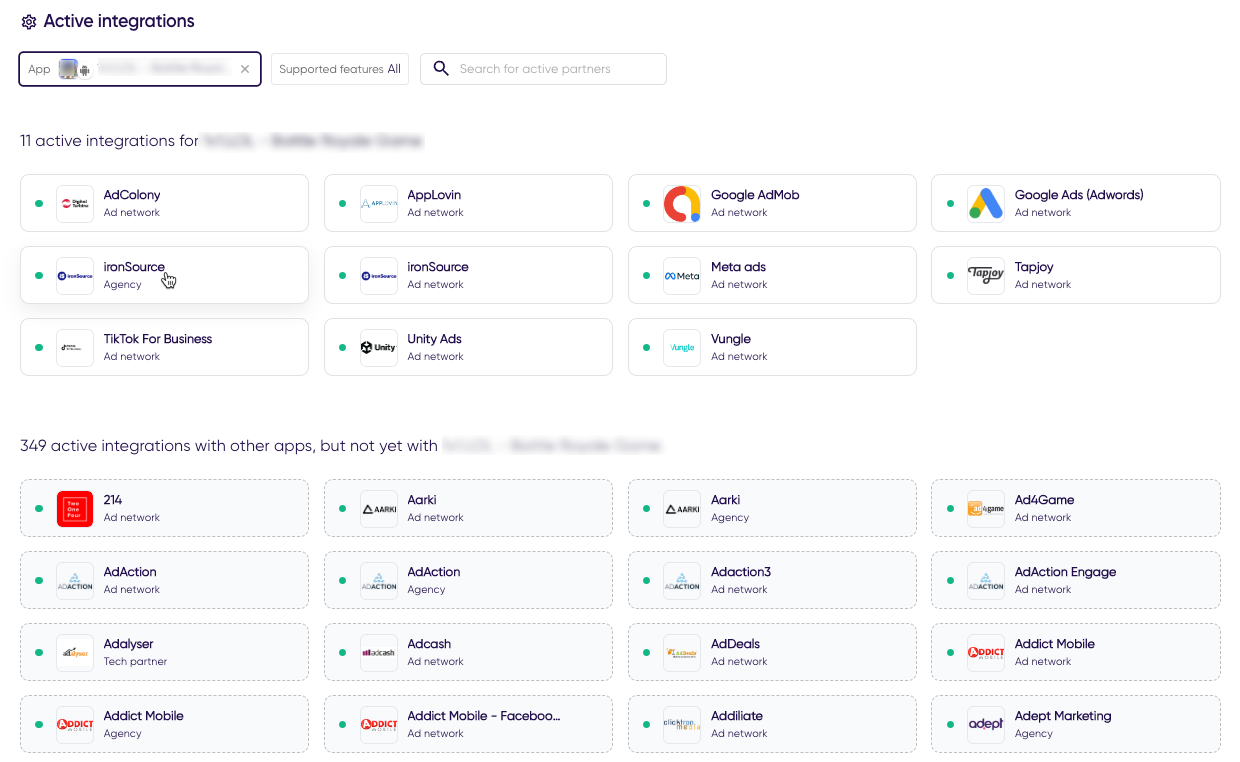Open the Google AdMob integration name
This screenshot has width=1240, height=762.
click(x=755, y=195)
